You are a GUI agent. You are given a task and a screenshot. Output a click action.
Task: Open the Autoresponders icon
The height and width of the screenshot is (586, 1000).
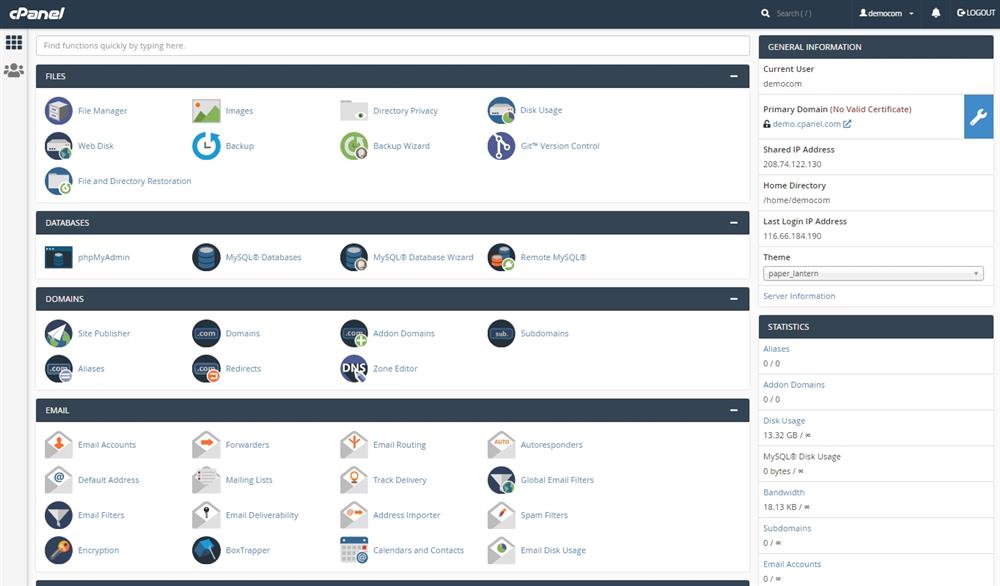click(x=501, y=445)
